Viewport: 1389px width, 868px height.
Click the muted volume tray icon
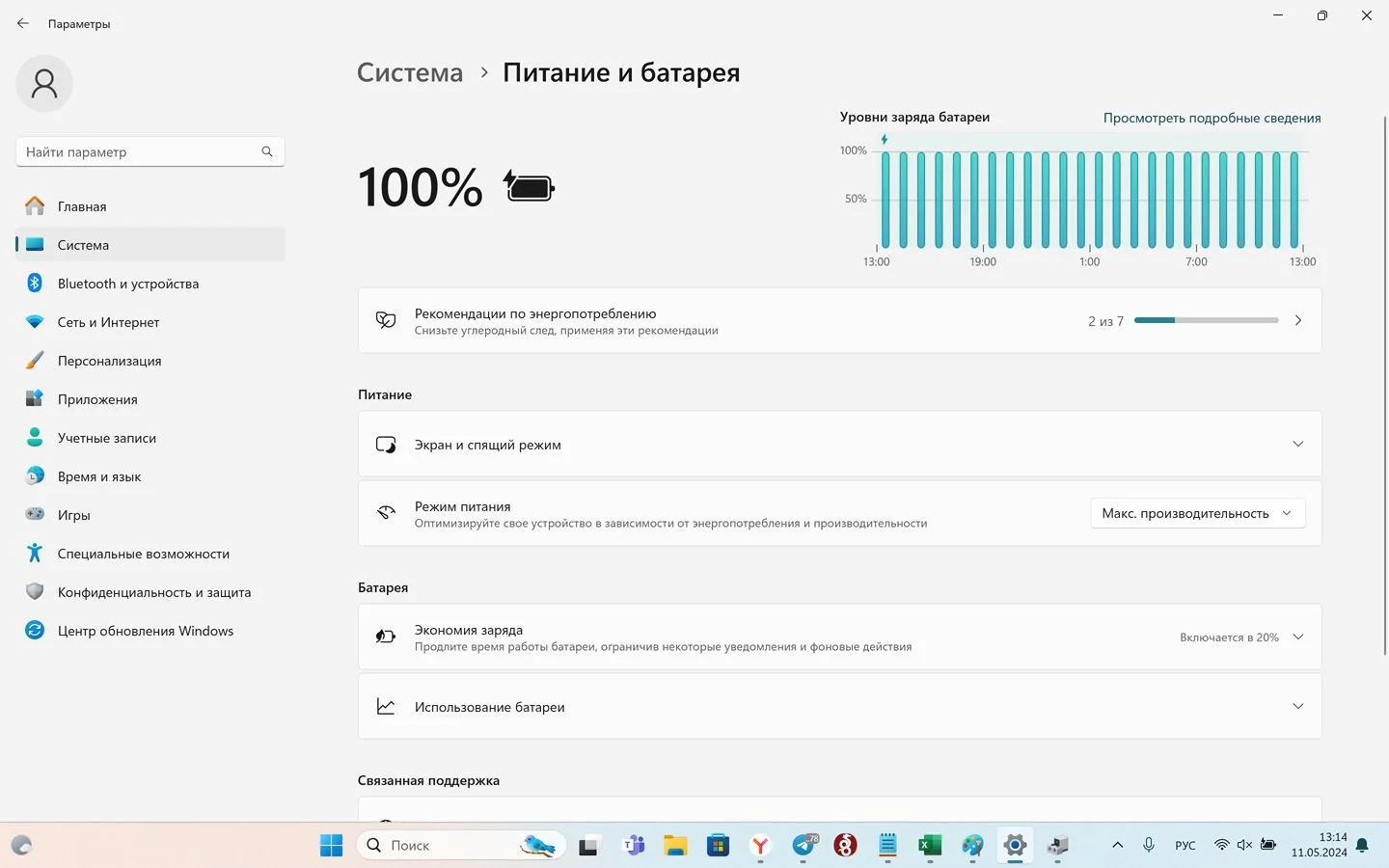[x=1244, y=845]
